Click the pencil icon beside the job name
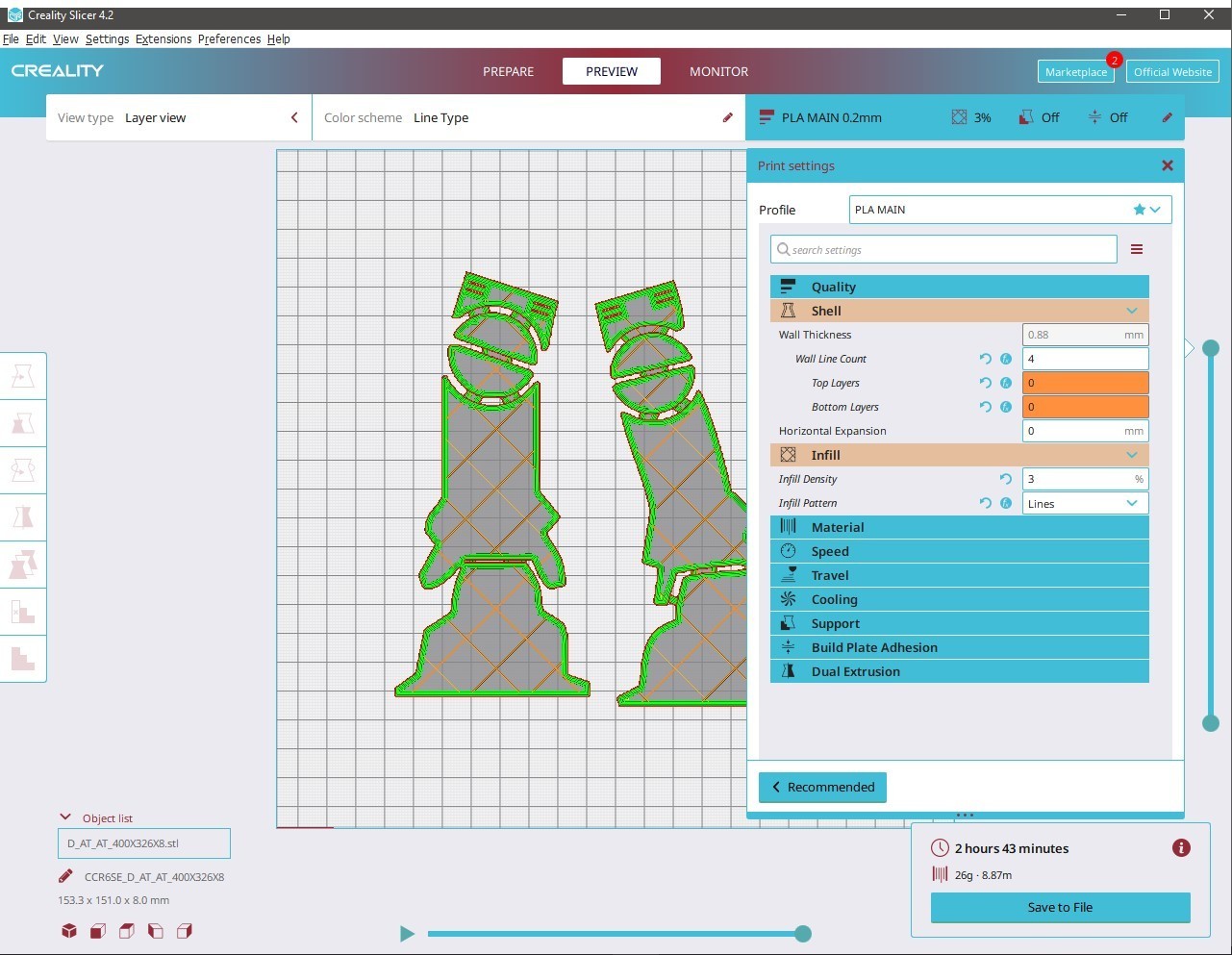Screen dimensions: 1232x955 pos(65,876)
